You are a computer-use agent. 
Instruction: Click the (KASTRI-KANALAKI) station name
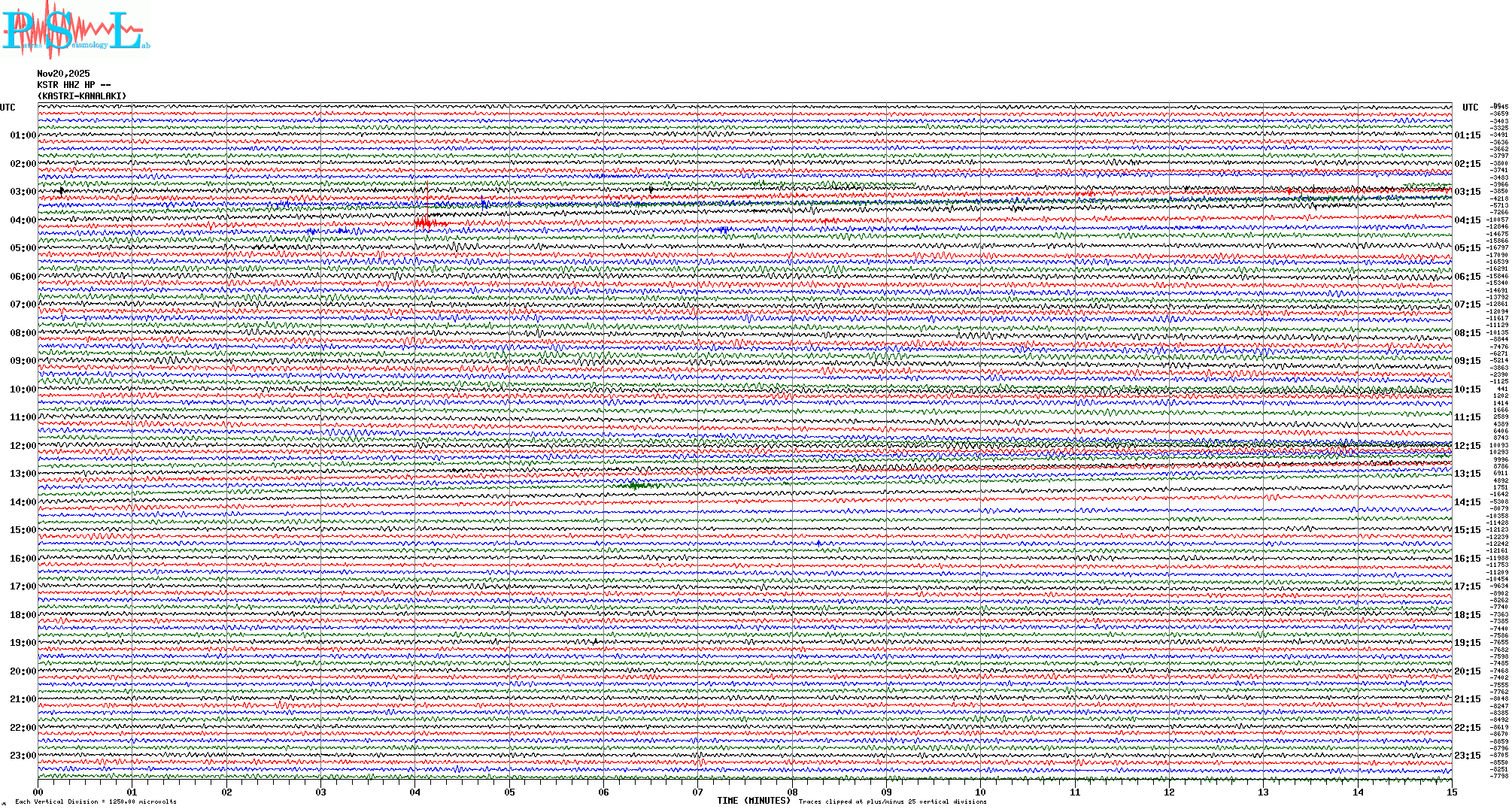[x=82, y=96]
